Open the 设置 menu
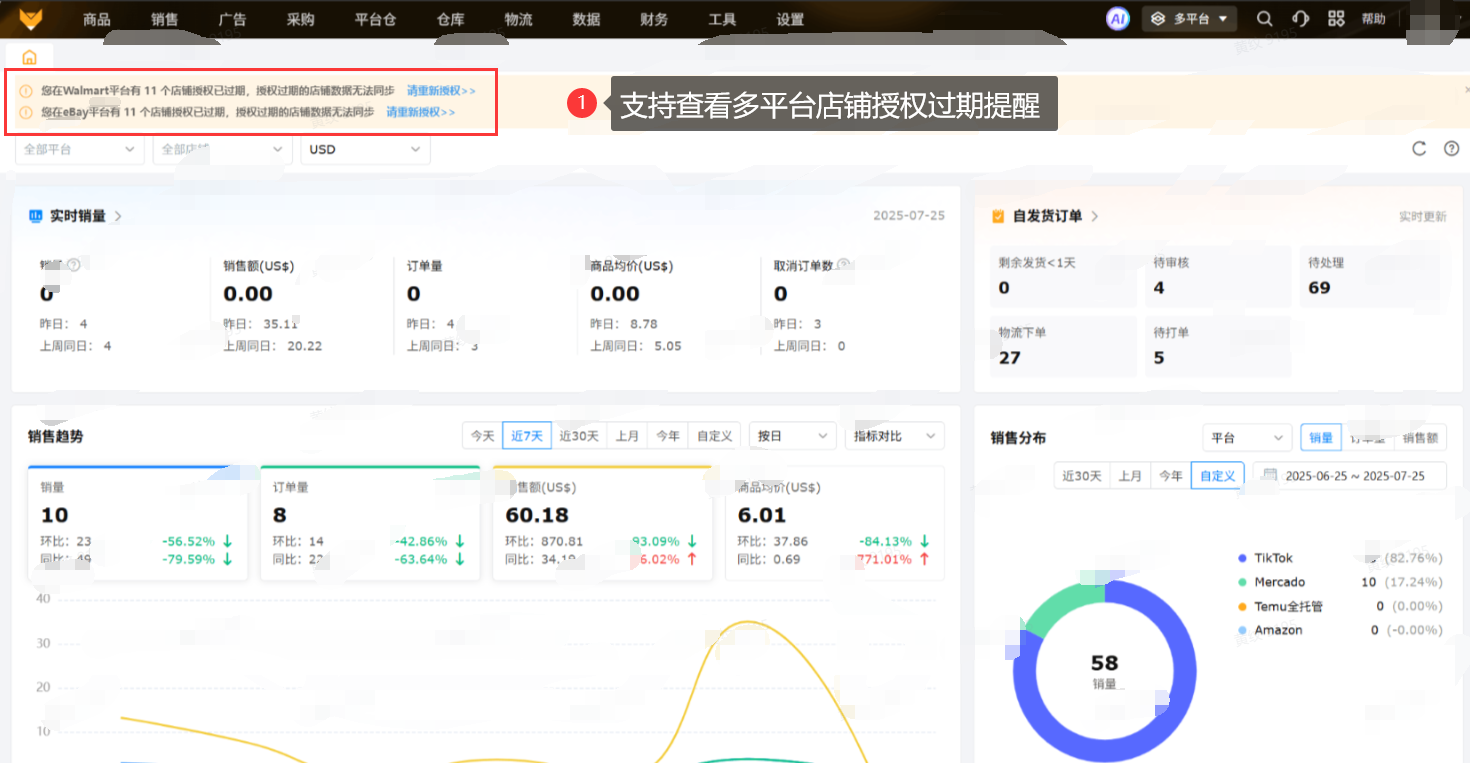This screenshot has height=763, width=1470. click(x=790, y=19)
